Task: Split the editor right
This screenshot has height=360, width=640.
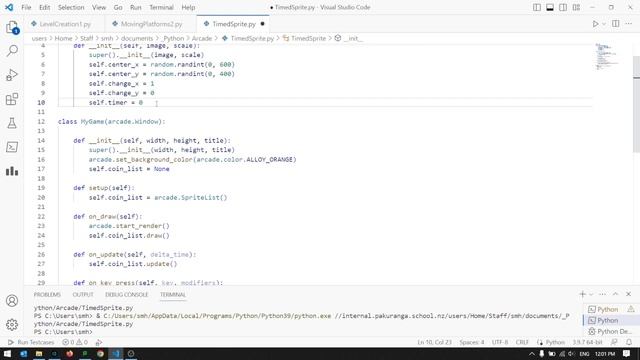Action: coord(616,24)
